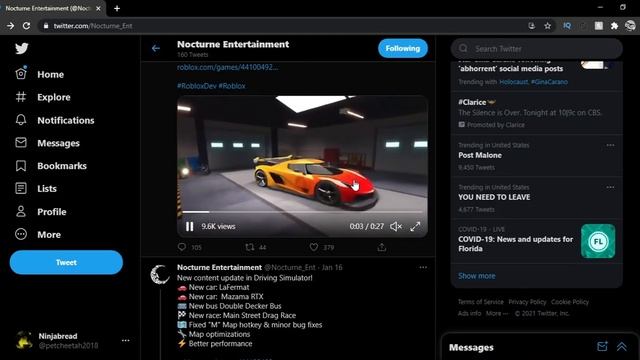Open the #Clarice promoted trend

click(537, 113)
